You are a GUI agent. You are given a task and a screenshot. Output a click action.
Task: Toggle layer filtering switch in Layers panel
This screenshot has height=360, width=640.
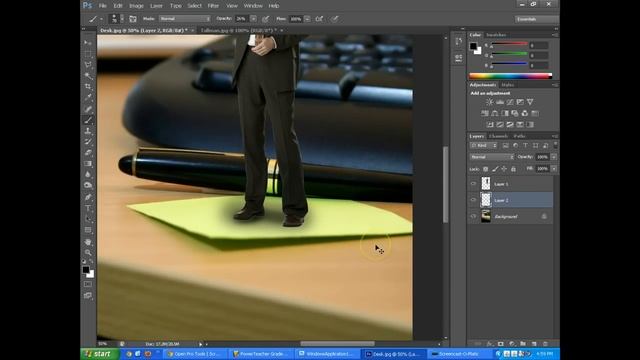pos(555,145)
